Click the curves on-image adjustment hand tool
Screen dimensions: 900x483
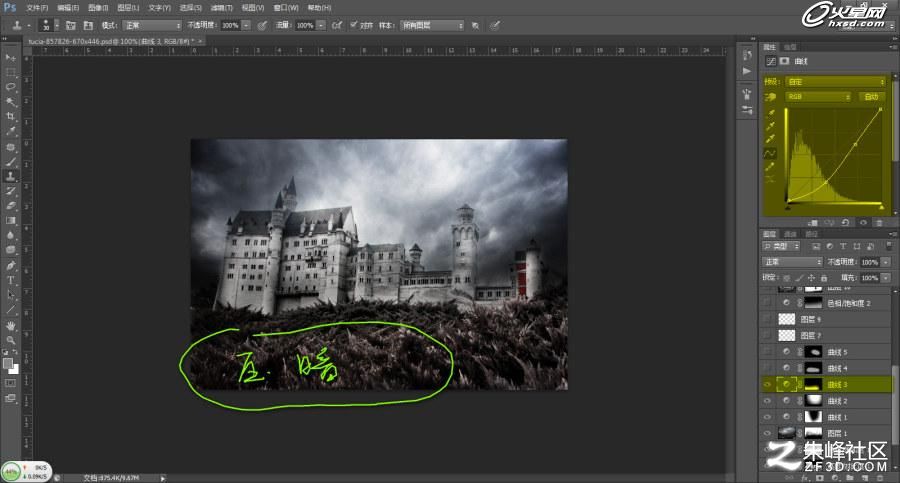tap(770, 97)
